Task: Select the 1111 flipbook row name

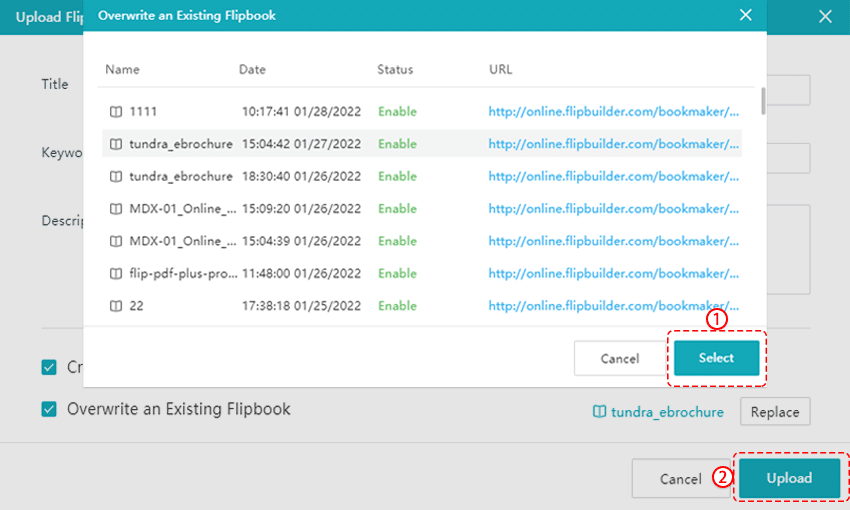Action: click(x=143, y=112)
